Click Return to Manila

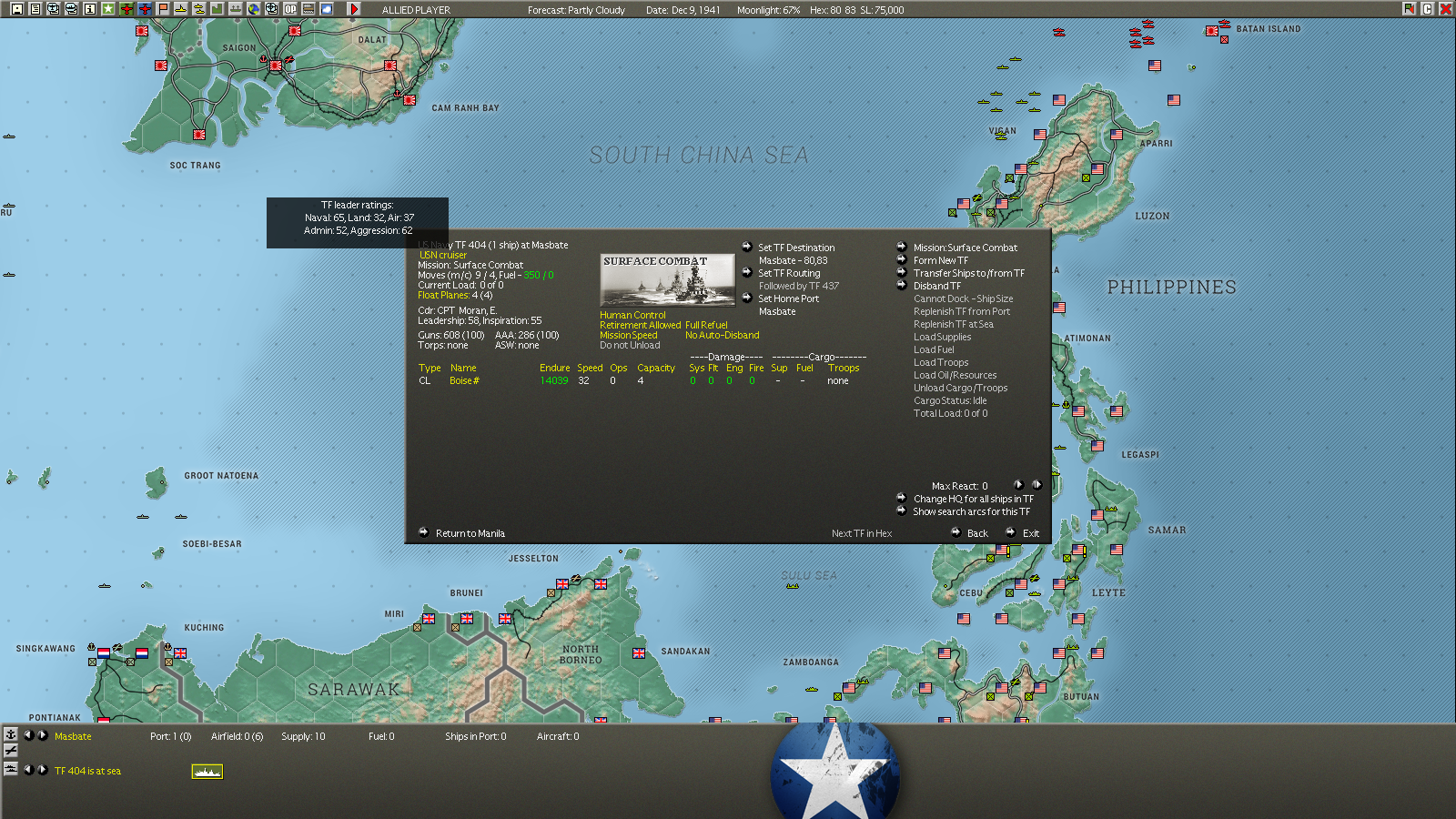(x=470, y=533)
